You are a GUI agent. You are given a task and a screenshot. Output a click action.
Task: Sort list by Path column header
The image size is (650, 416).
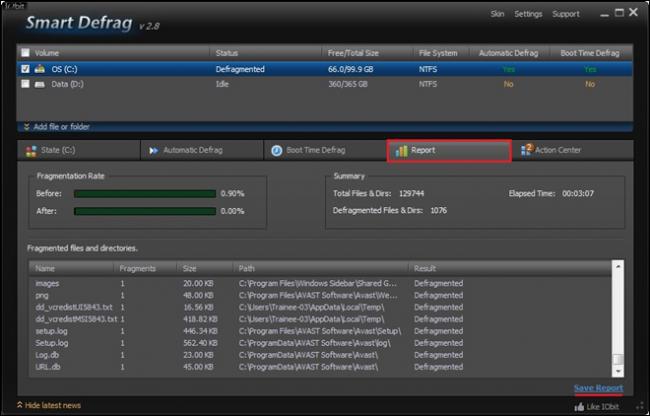[321, 268]
